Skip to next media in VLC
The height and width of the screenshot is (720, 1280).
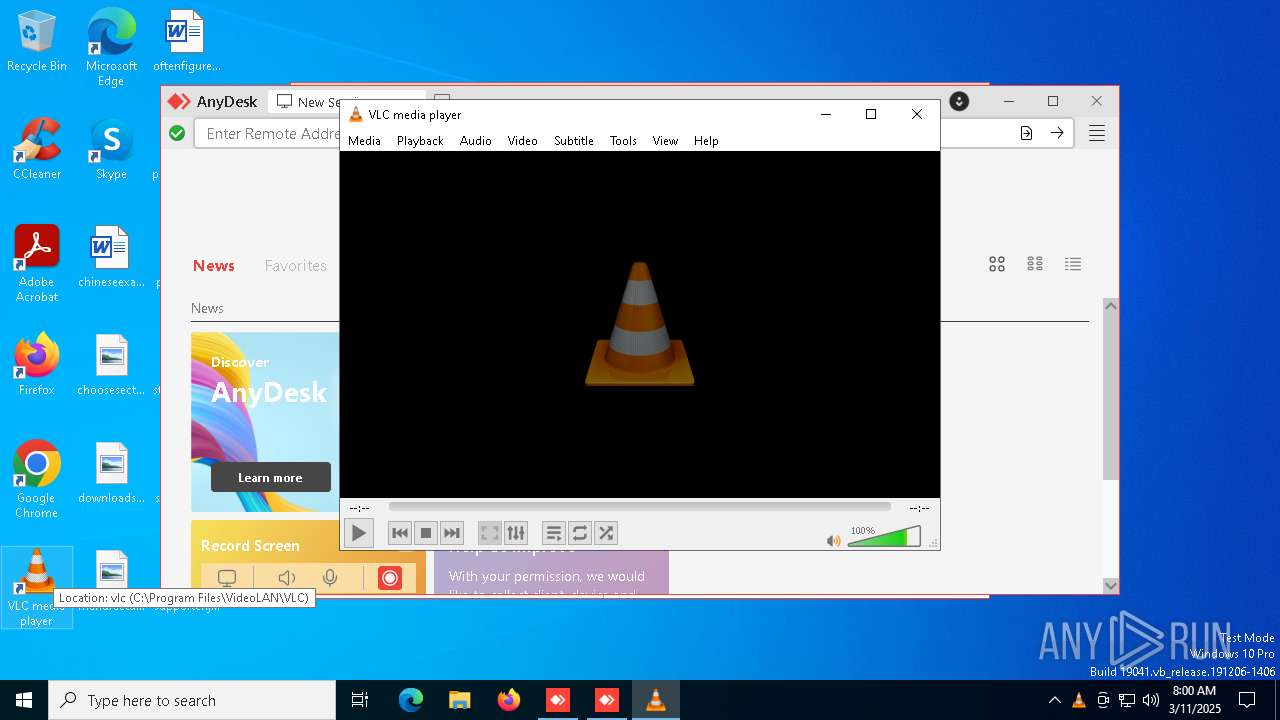[452, 533]
